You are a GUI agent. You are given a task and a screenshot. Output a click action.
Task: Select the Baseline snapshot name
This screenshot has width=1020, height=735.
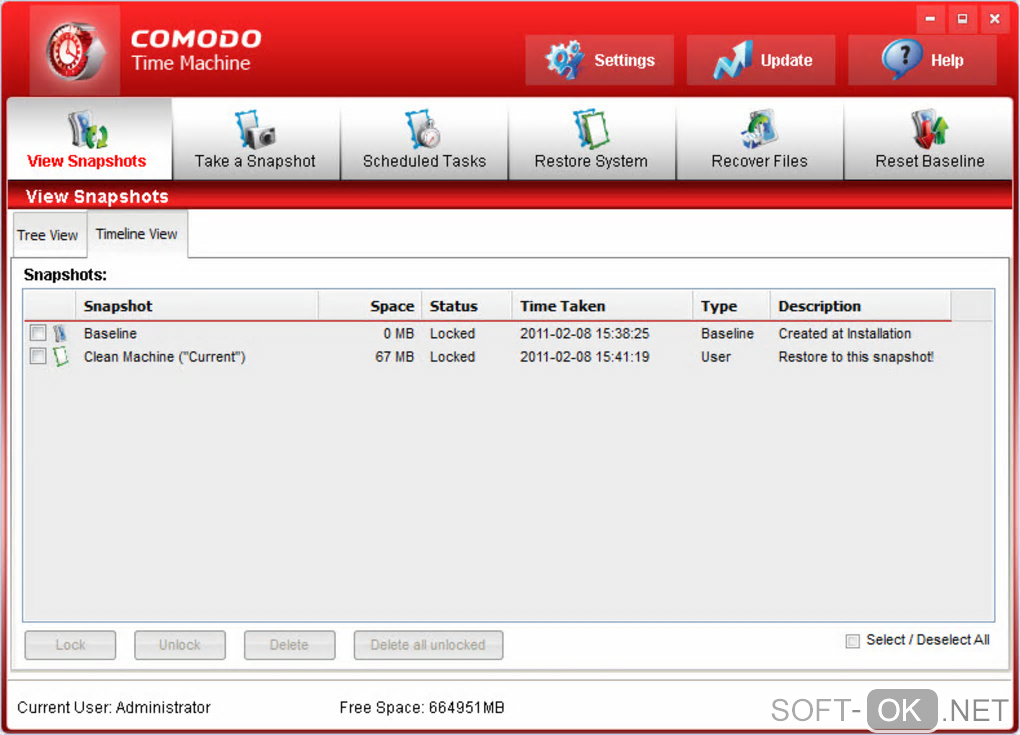[x=110, y=334]
